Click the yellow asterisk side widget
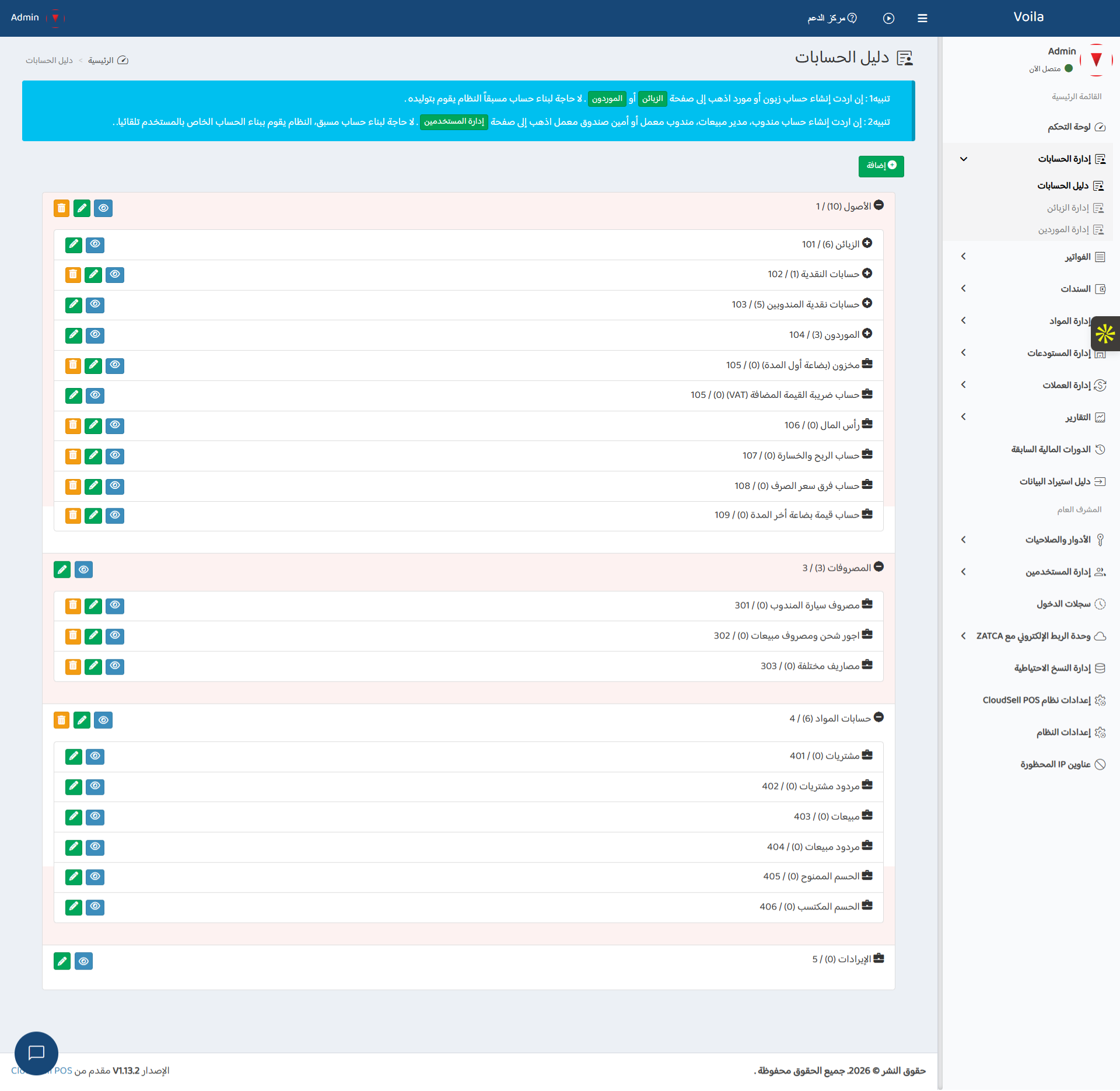 tap(1105, 334)
